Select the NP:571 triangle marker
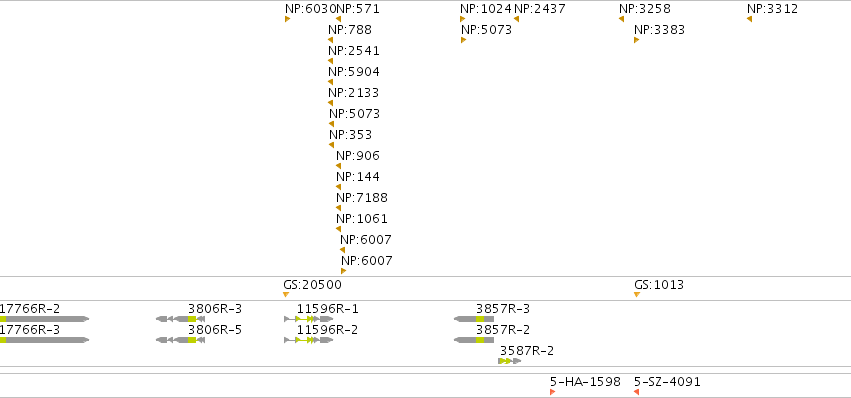The width and height of the screenshot is (851, 398). tap(339, 19)
